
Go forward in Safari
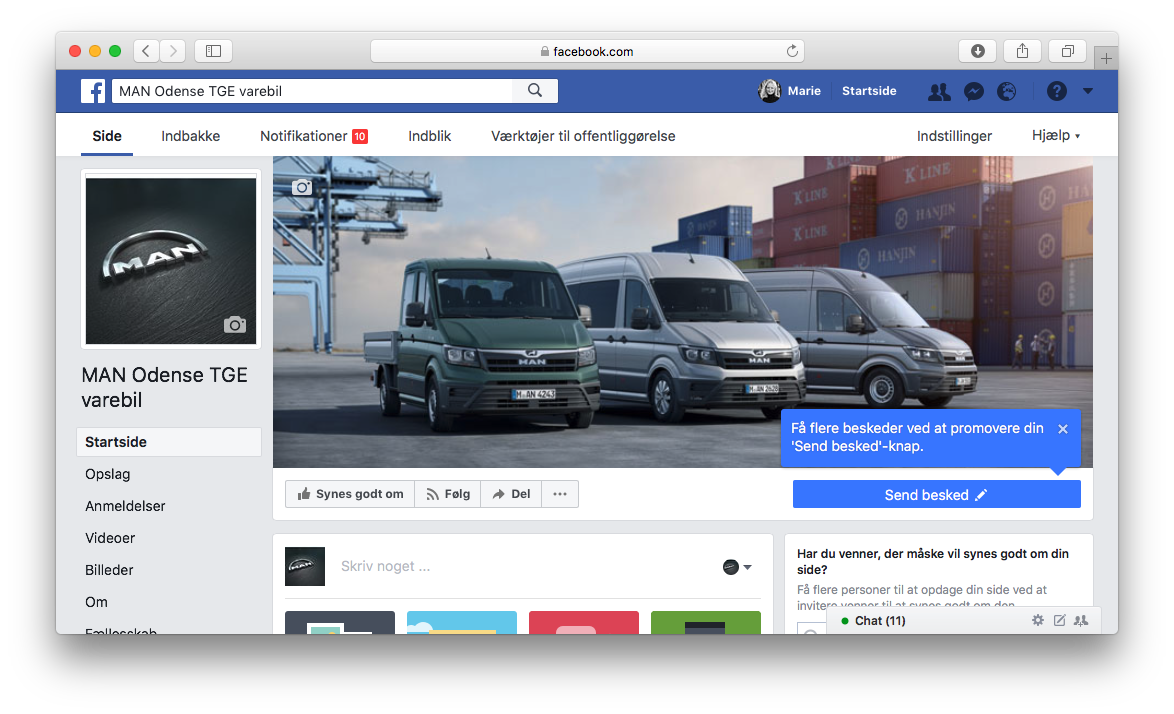click(173, 51)
